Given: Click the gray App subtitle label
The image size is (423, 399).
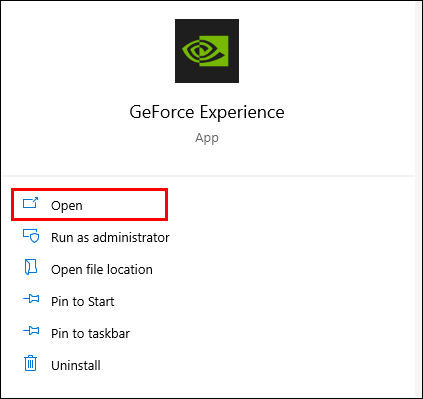Looking at the screenshot, I should coord(207,138).
